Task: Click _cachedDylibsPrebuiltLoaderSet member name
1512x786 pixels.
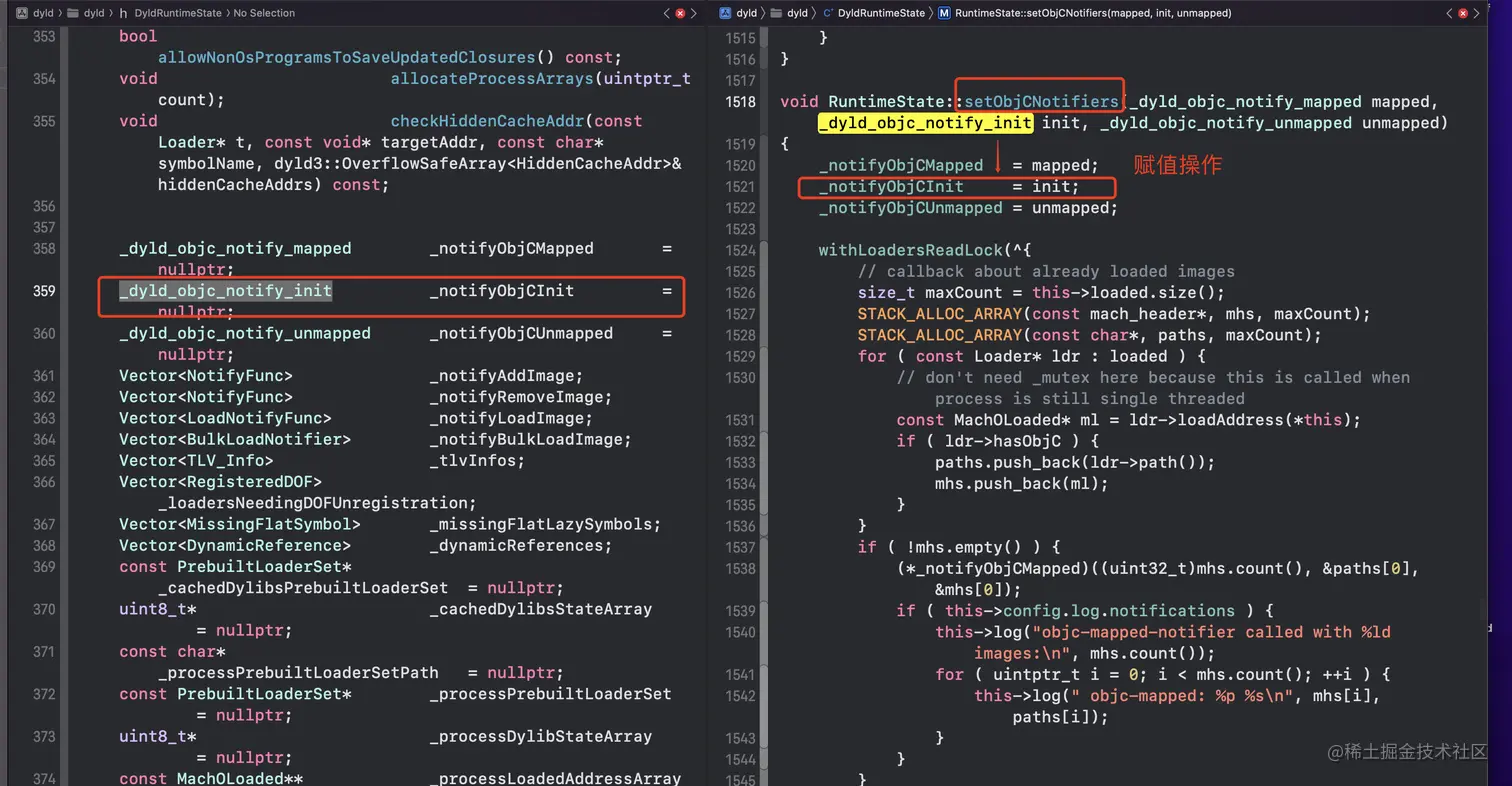Action: tap(303, 588)
